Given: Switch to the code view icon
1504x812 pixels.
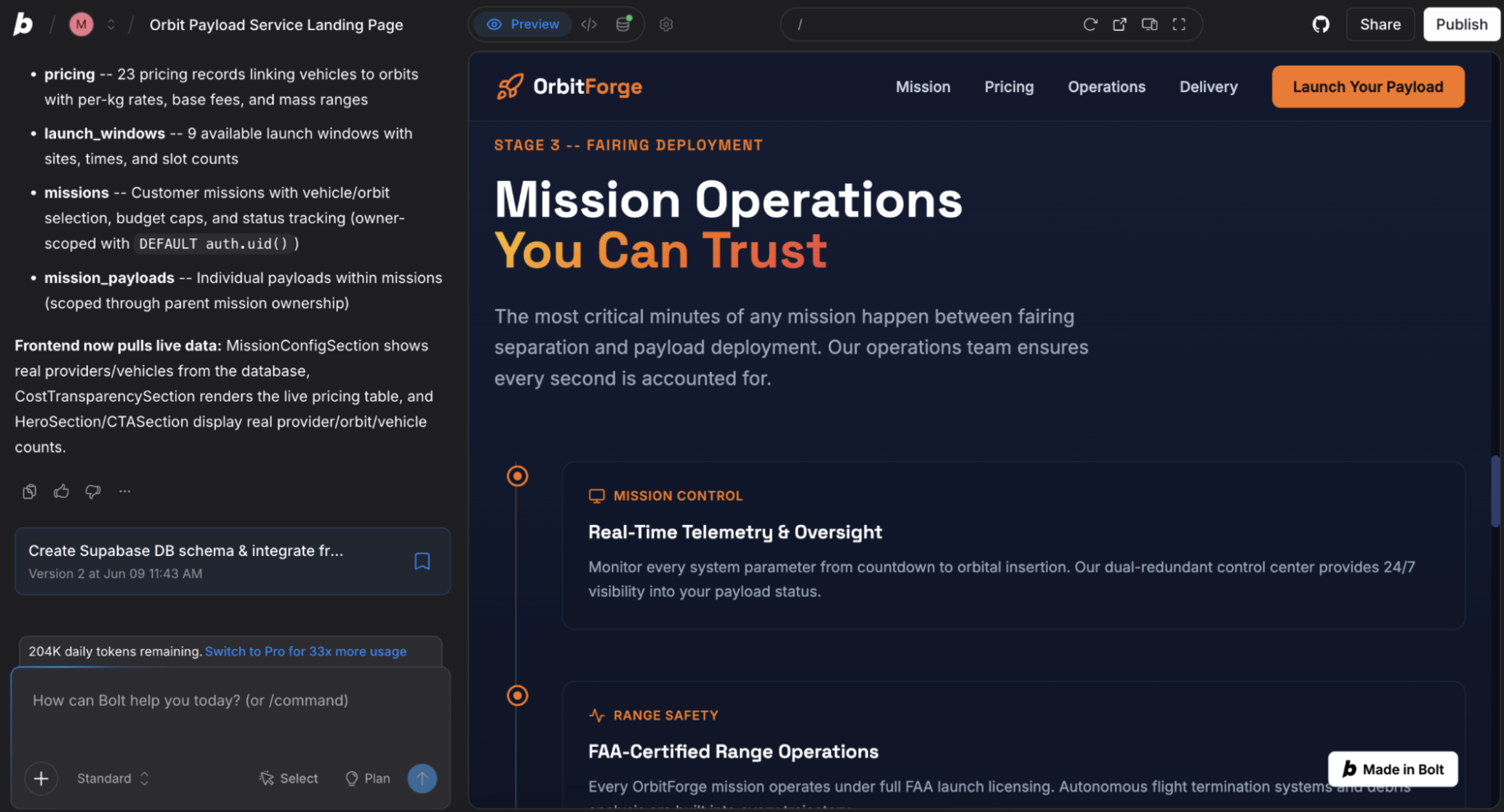Looking at the screenshot, I should (589, 24).
